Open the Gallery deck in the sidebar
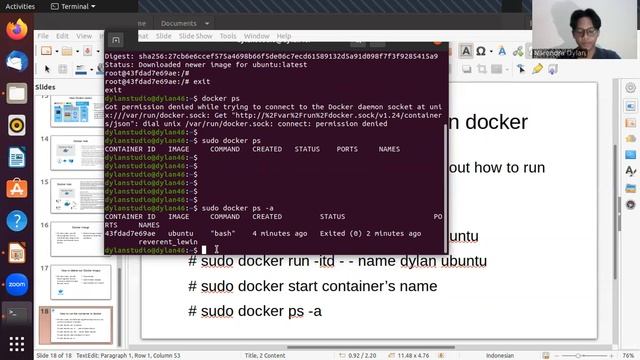This screenshot has width=640, height=360. click(x=630, y=188)
